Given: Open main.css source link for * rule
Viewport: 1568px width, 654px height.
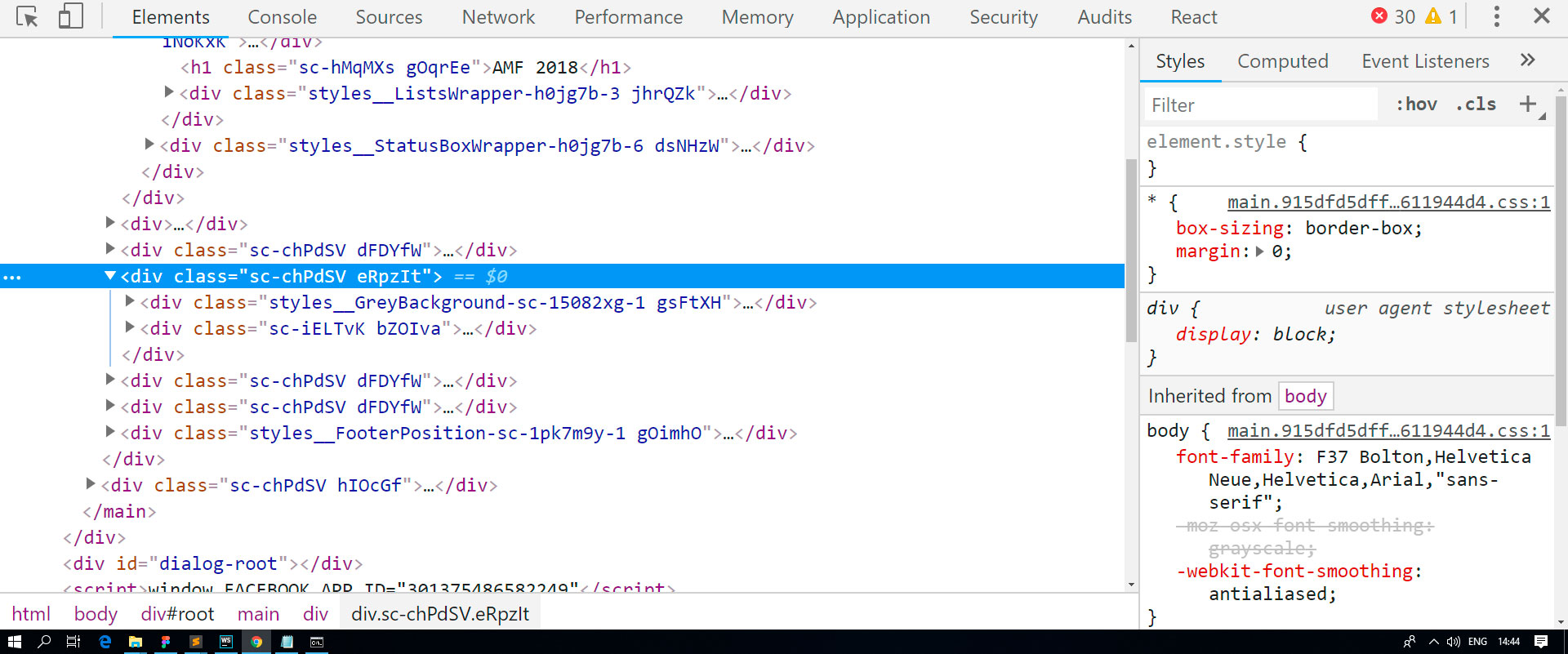Looking at the screenshot, I should pyautogui.click(x=1388, y=202).
